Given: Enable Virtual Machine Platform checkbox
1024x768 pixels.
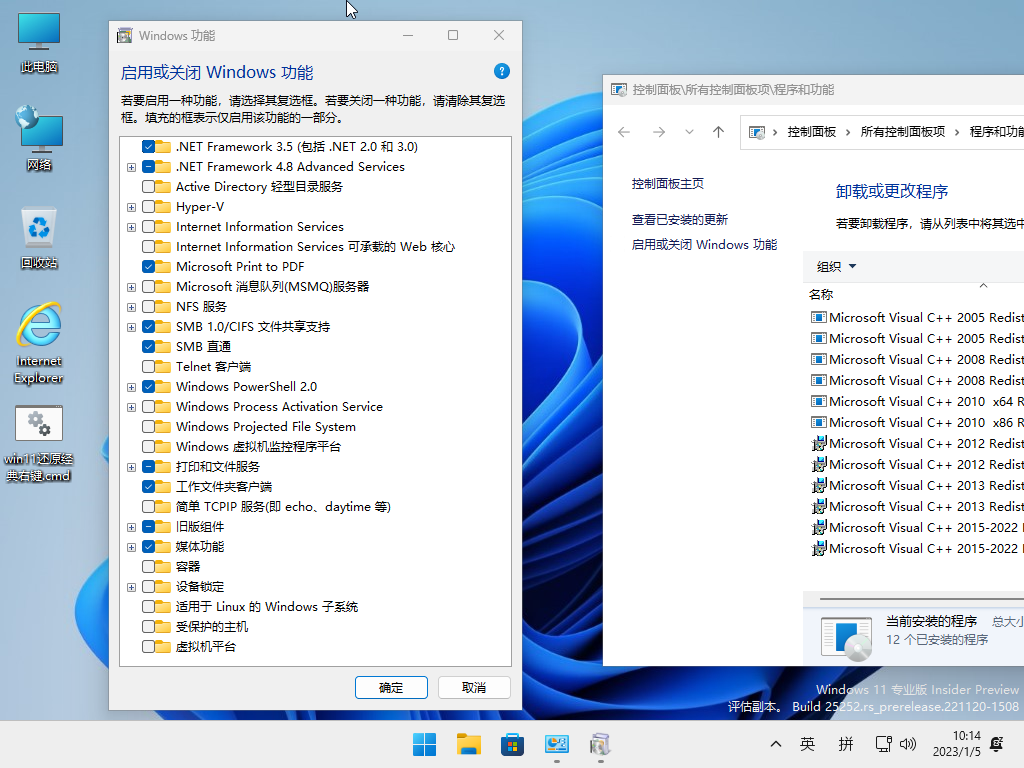Looking at the screenshot, I should [148, 647].
